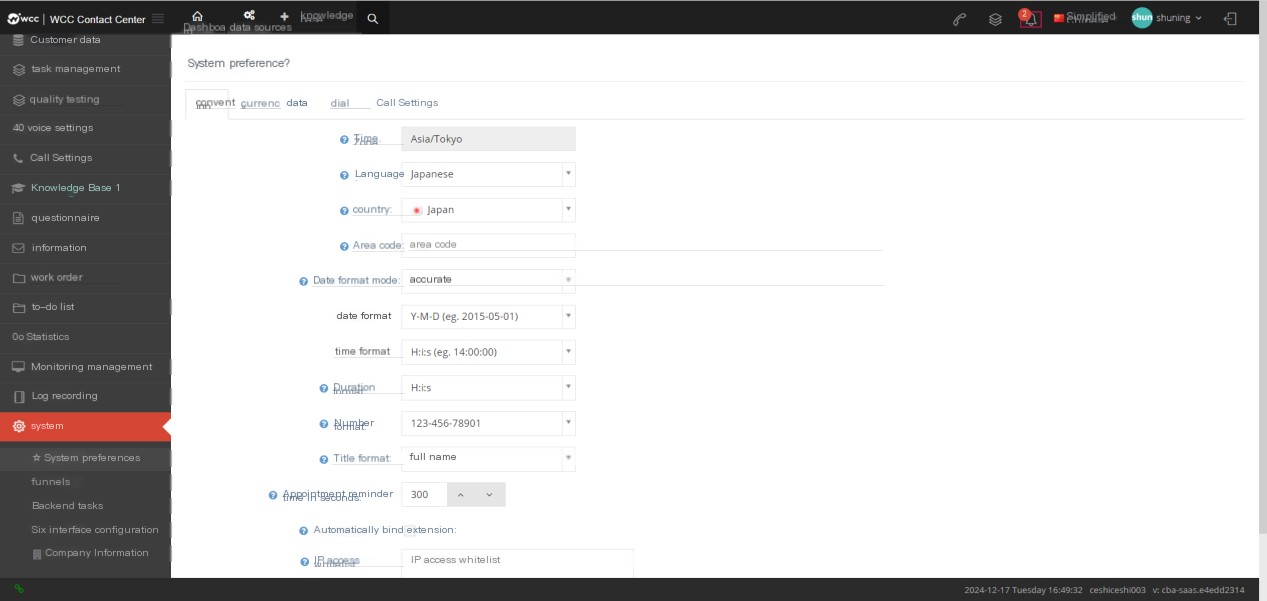Image resolution: width=1267 pixels, height=601 pixels.
Task: Switch to the Call Settings tab
Action: [x=407, y=103]
